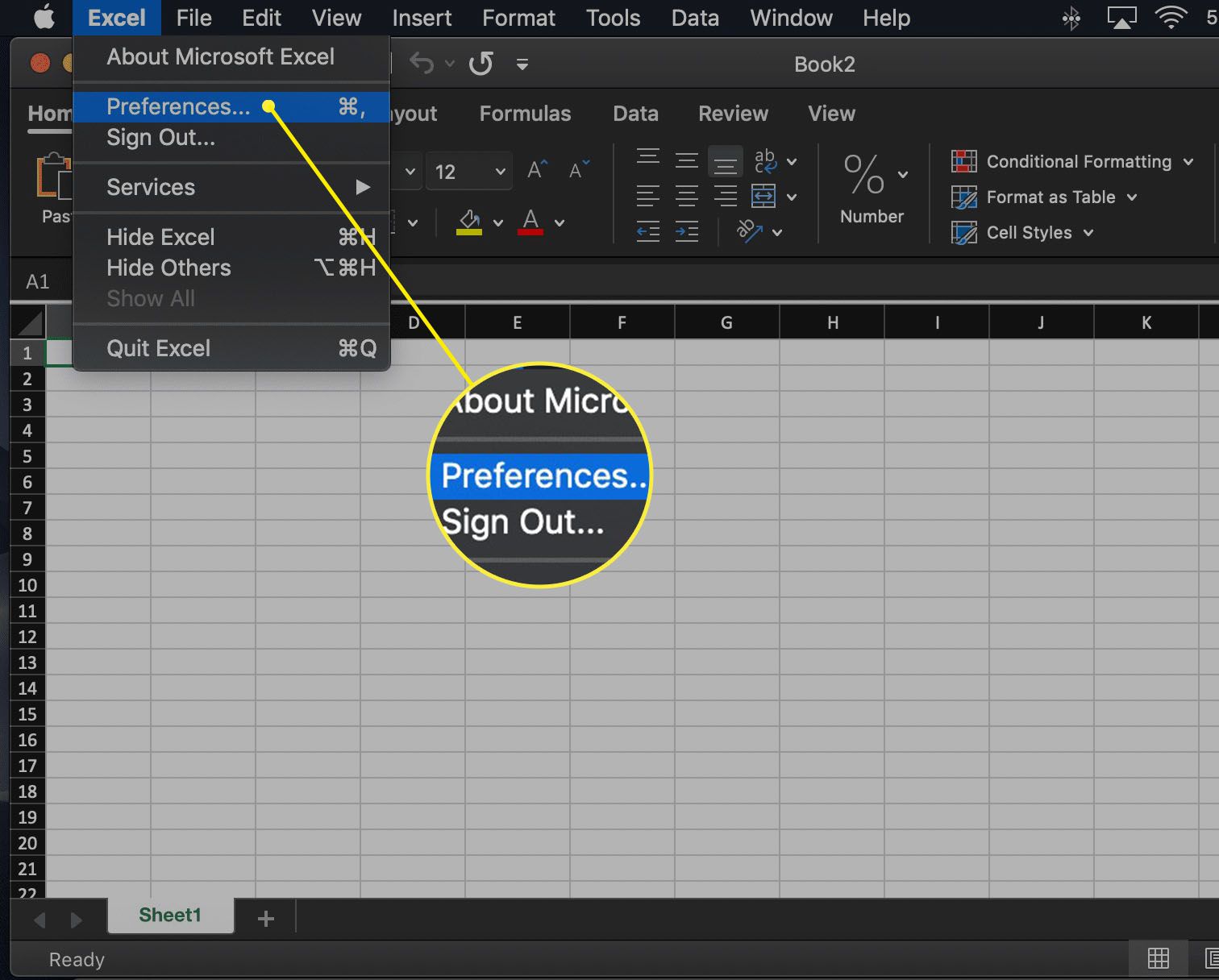Go to the next sheet arrow
Viewport: 1219px width, 980px height.
tap(77, 920)
